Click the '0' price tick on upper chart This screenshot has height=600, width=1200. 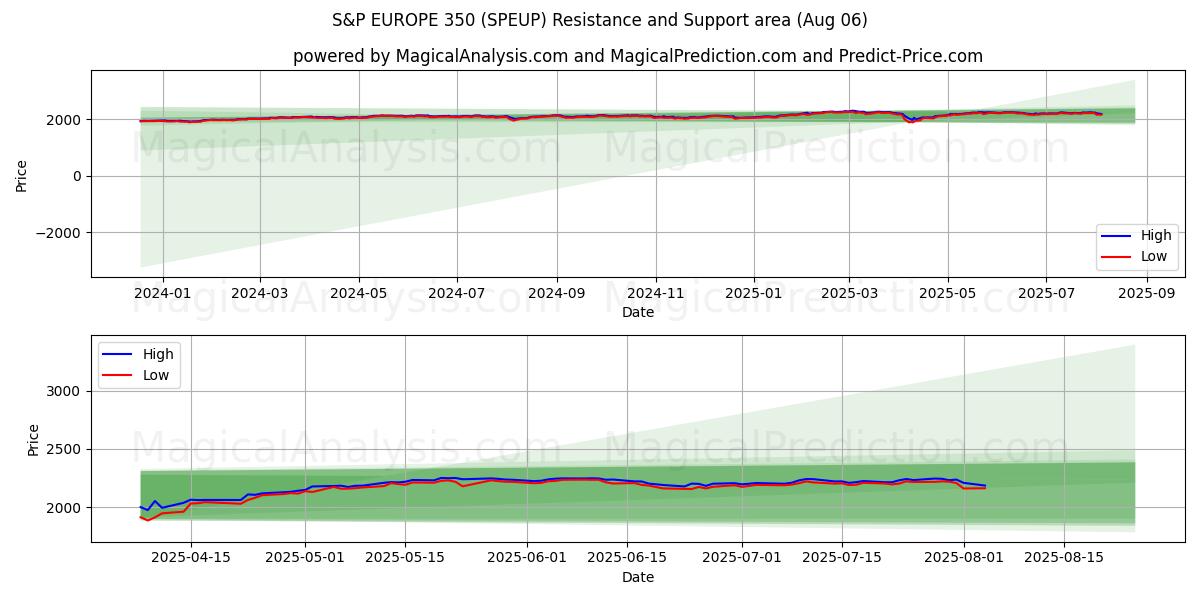(79, 176)
